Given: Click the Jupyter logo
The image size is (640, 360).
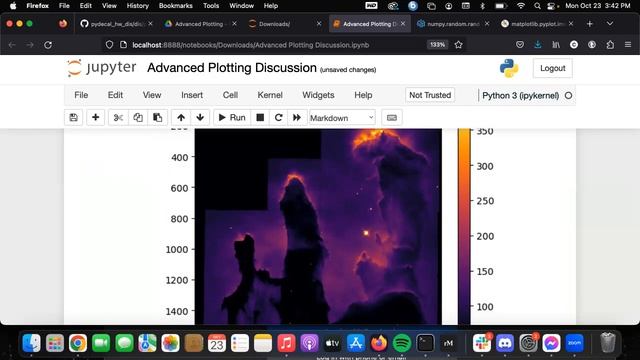Looking at the screenshot, I should coord(102,68).
